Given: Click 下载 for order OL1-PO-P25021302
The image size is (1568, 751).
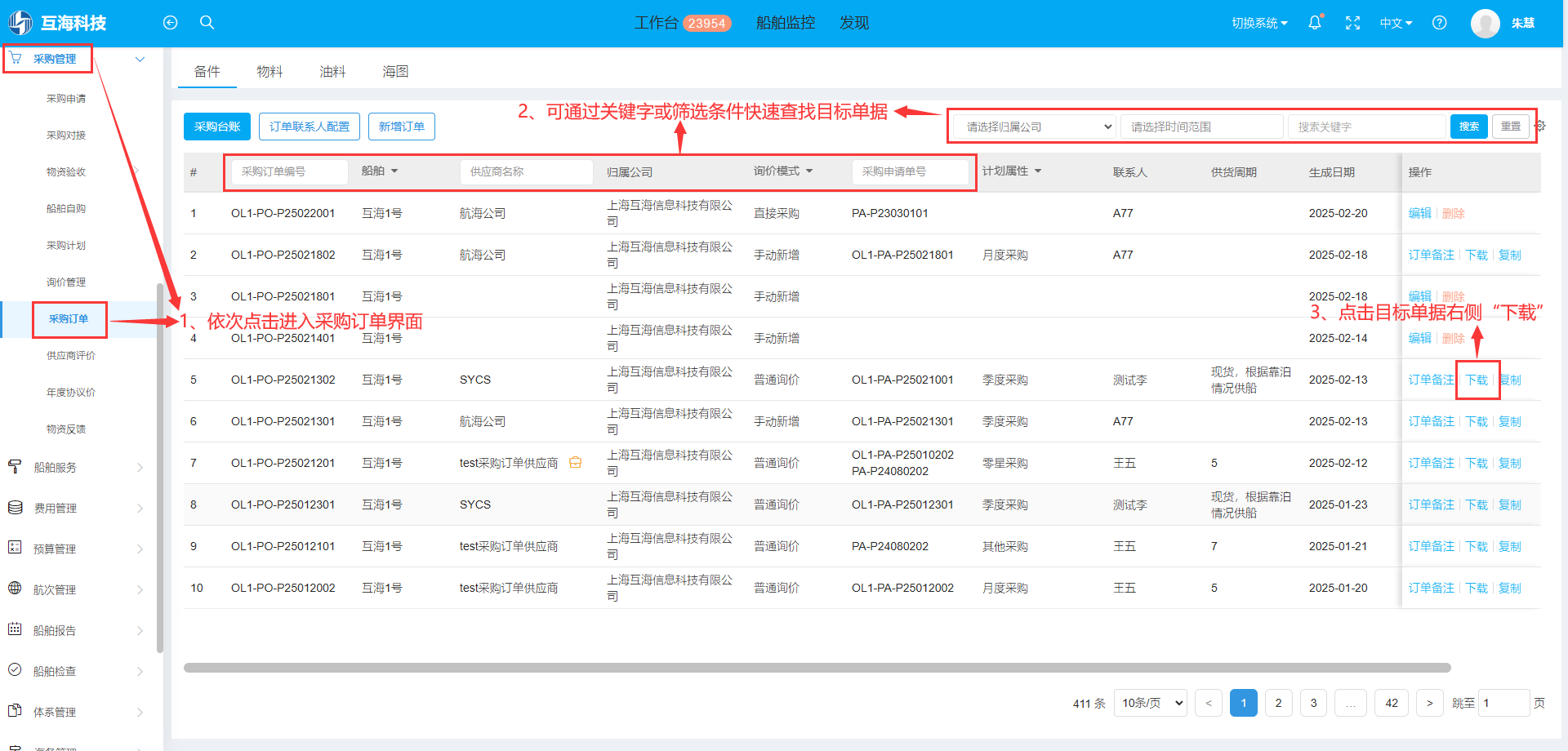Looking at the screenshot, I should point(1477,380).
